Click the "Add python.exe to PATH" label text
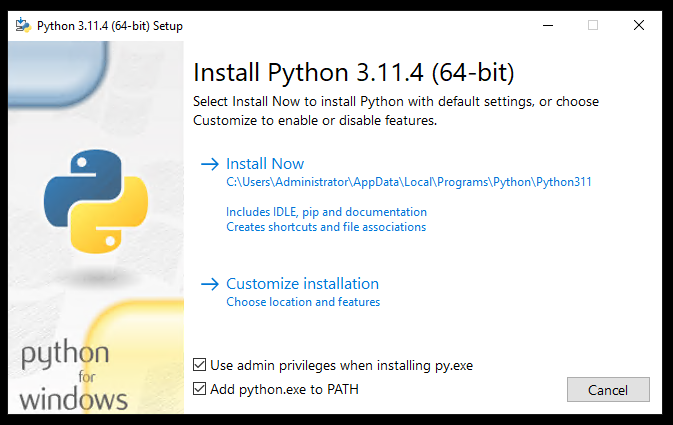Image resolution: width=673 pixels, height=425 pixels. 284,389
